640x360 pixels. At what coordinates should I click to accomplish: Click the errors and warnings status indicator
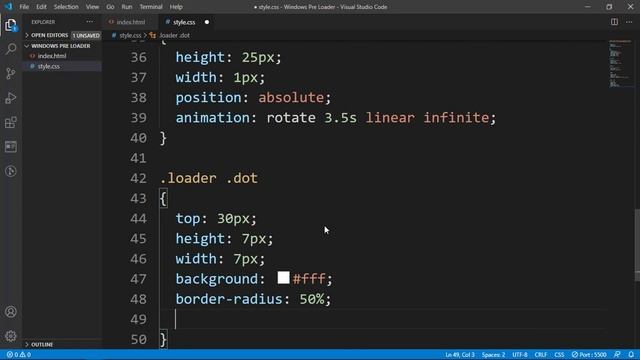[19, 355]
